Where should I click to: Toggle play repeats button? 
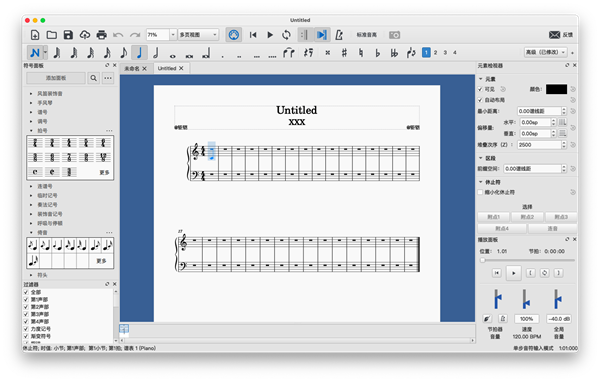pyautogui.click(x=304, y=35)
